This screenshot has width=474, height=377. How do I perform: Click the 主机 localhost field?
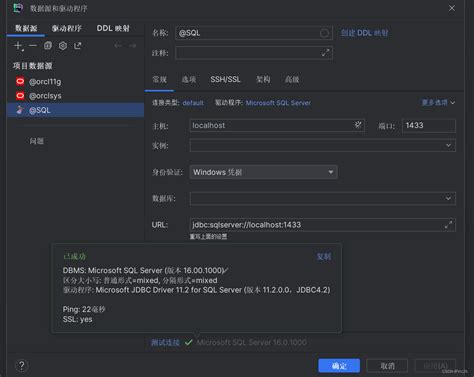[x=277, y=125]
